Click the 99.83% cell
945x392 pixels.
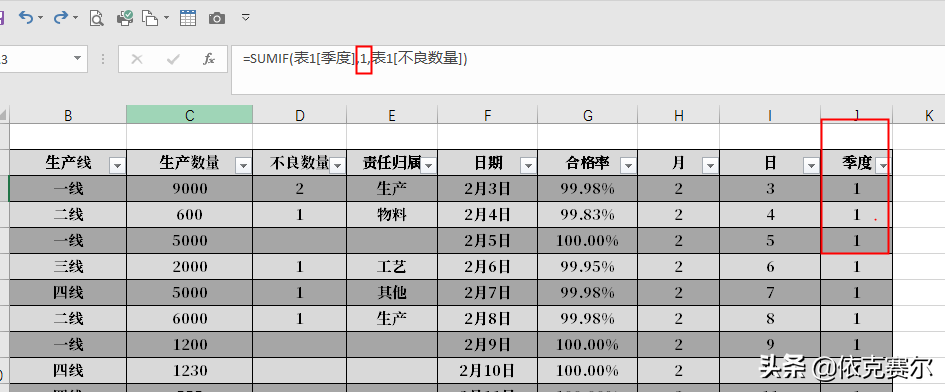click(588, 215)
